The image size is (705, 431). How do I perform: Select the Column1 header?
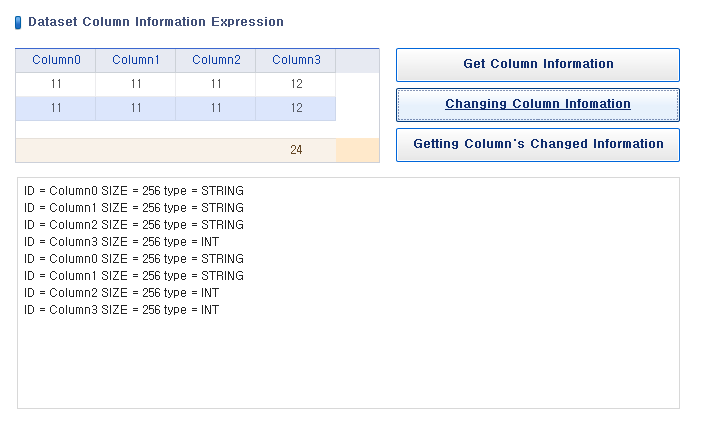pos(136,60)
